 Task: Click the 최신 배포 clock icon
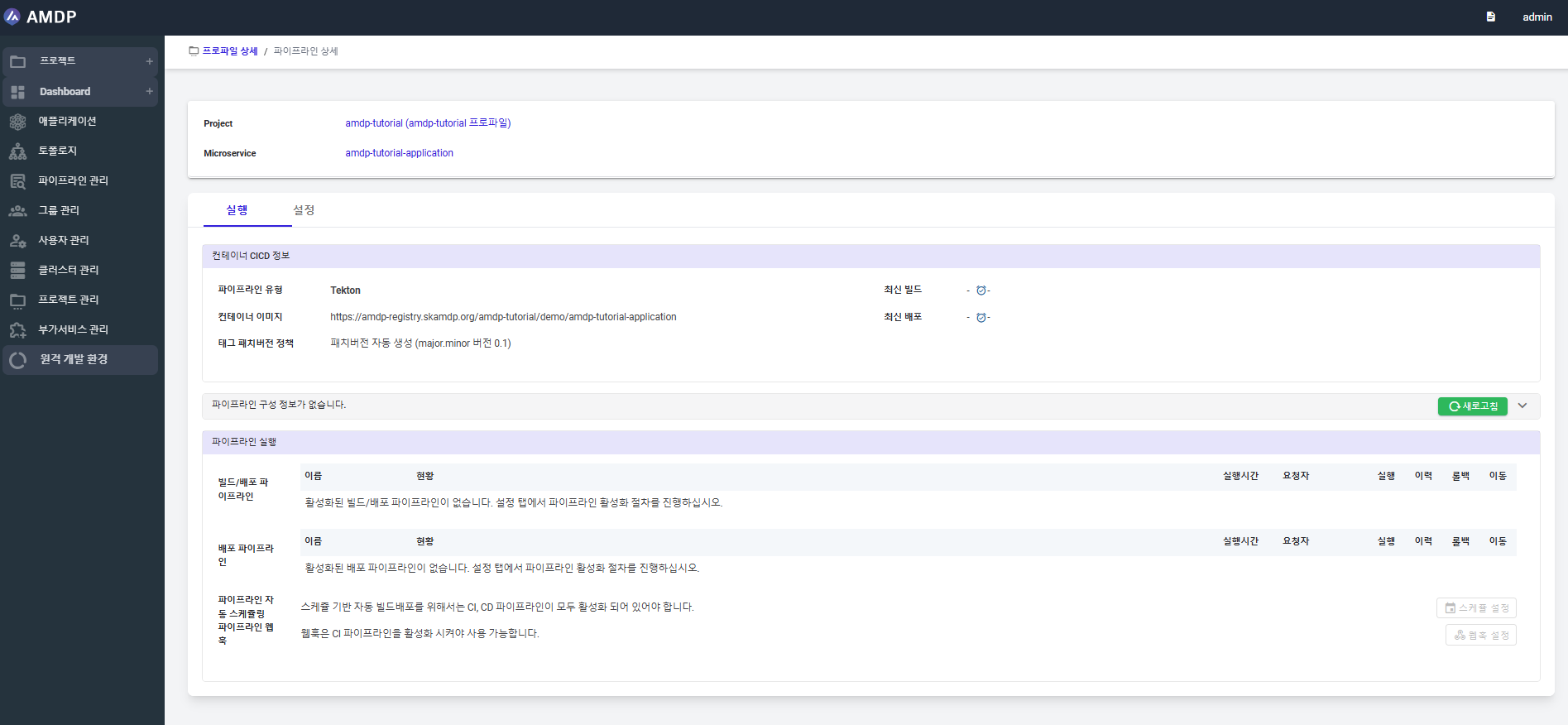coord(981,318)
